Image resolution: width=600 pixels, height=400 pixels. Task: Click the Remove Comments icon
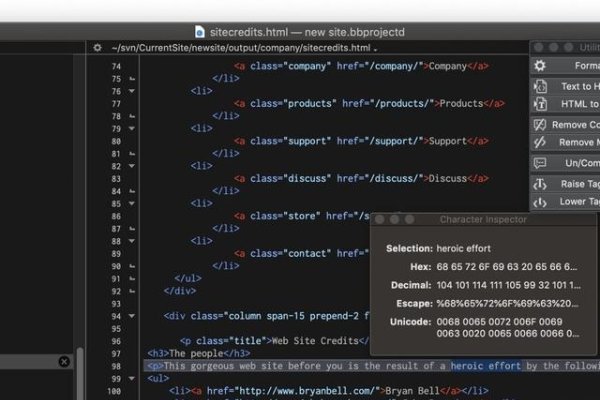pos(541,125)
